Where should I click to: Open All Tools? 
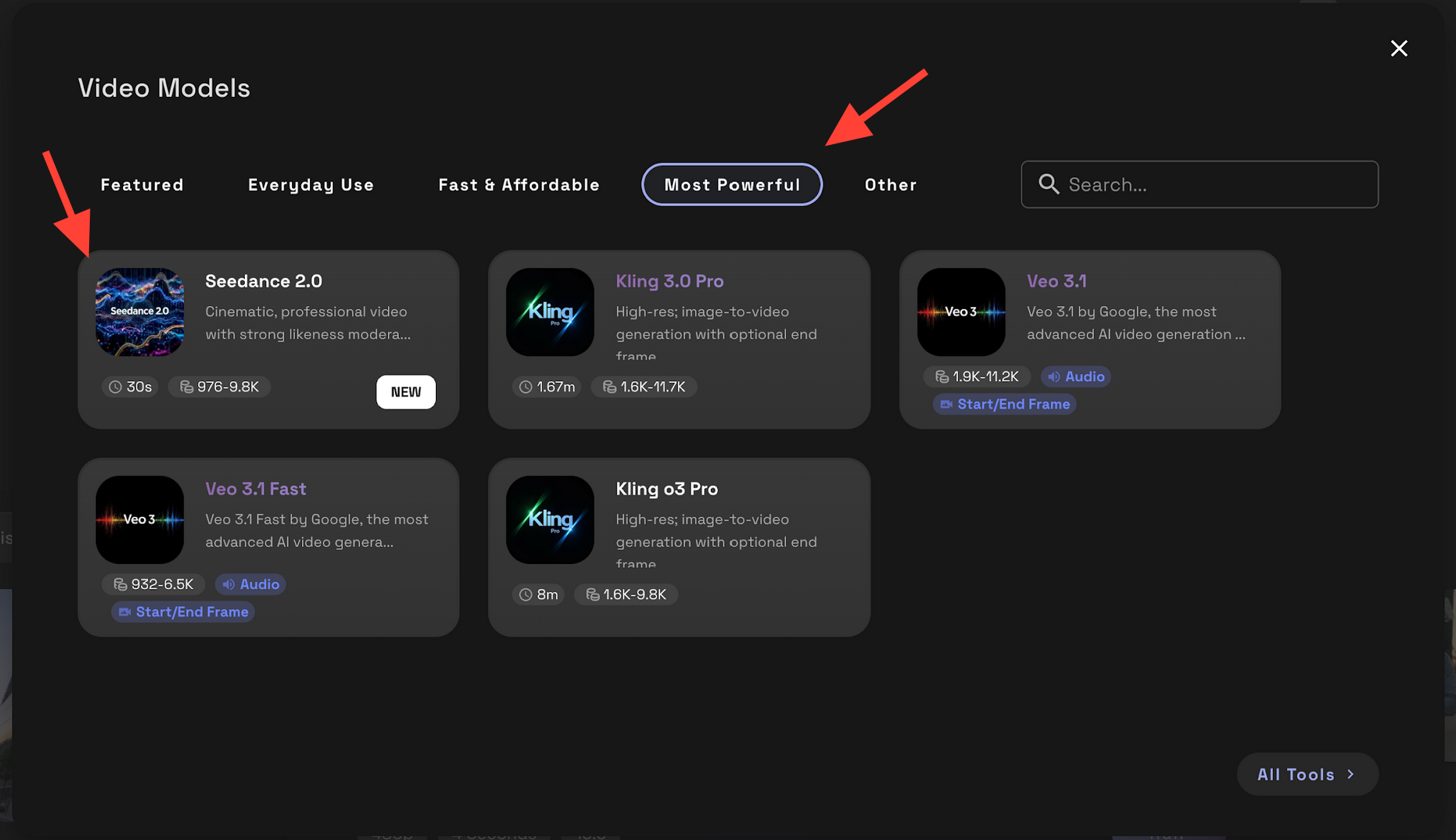(x=1307, y=774)
